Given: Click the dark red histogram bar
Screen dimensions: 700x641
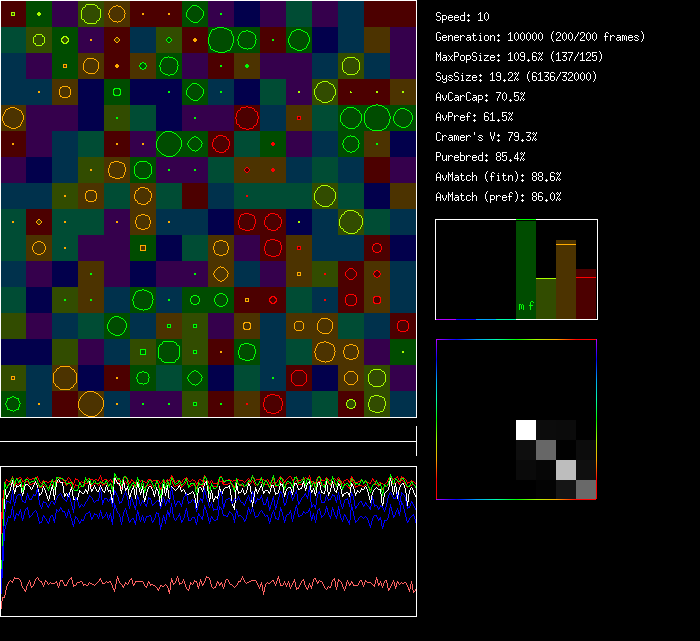Looking at the screenshot, I should pos(586,294).
